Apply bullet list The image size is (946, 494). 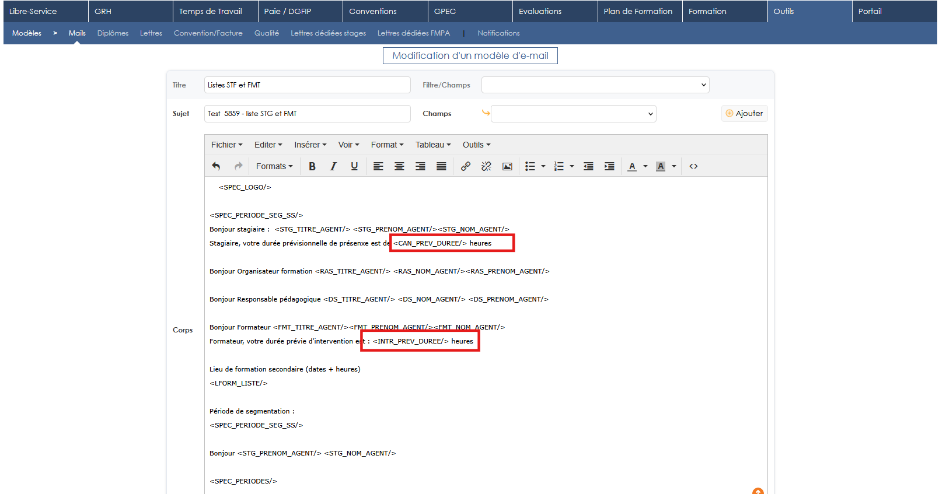[530, 166]
